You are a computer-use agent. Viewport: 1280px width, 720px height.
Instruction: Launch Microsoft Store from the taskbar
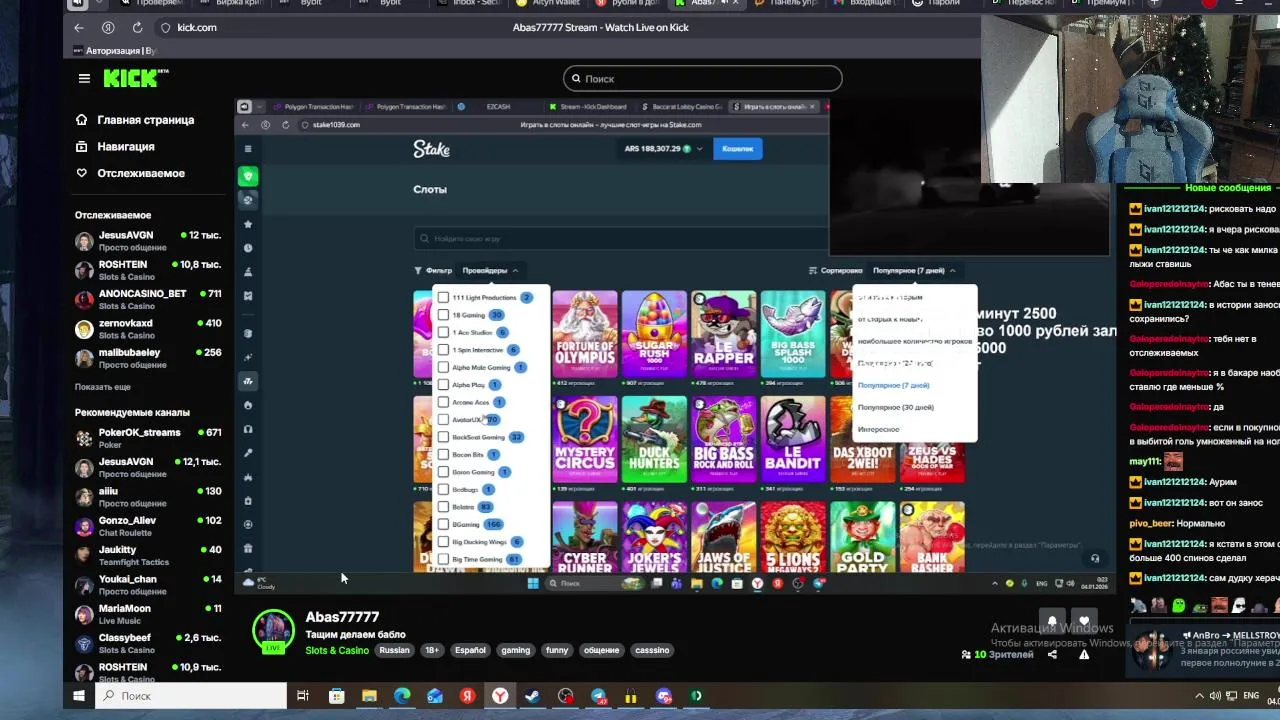click(x=337, y=696)
